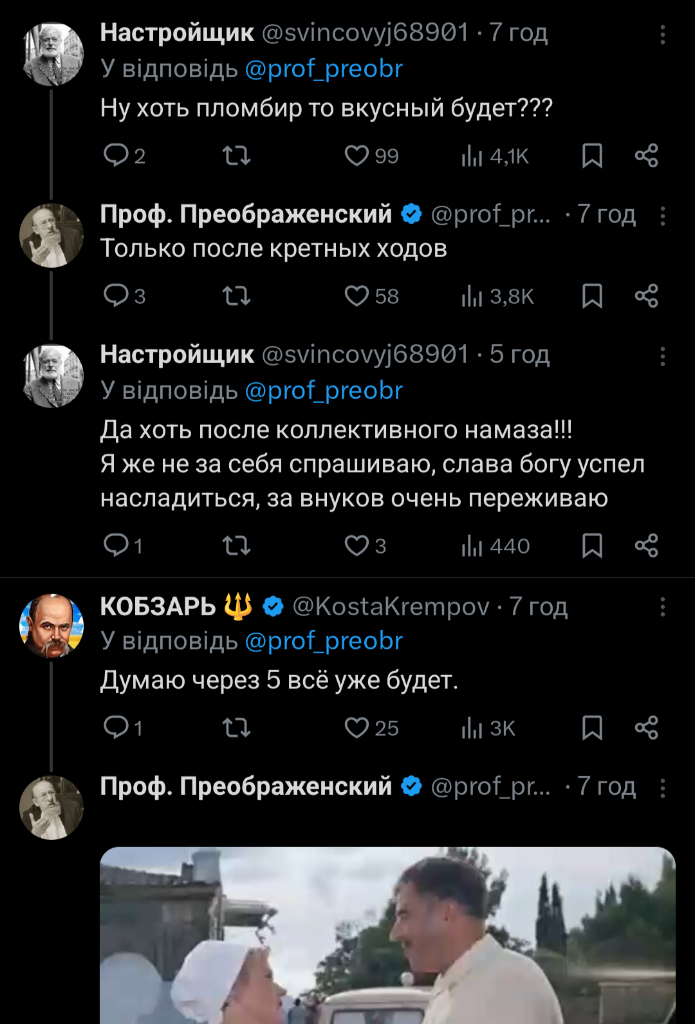Share the 'коллективного намаза' tweet

pos(647,545)
